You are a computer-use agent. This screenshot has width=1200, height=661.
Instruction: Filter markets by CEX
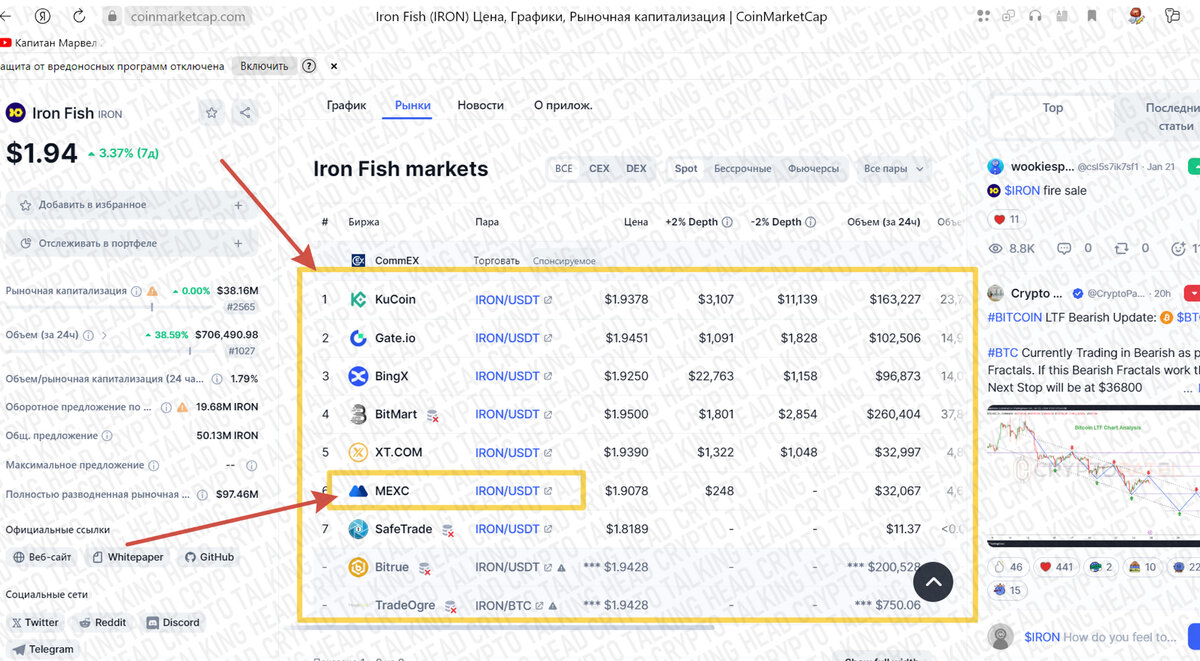(x=599, y=169)
